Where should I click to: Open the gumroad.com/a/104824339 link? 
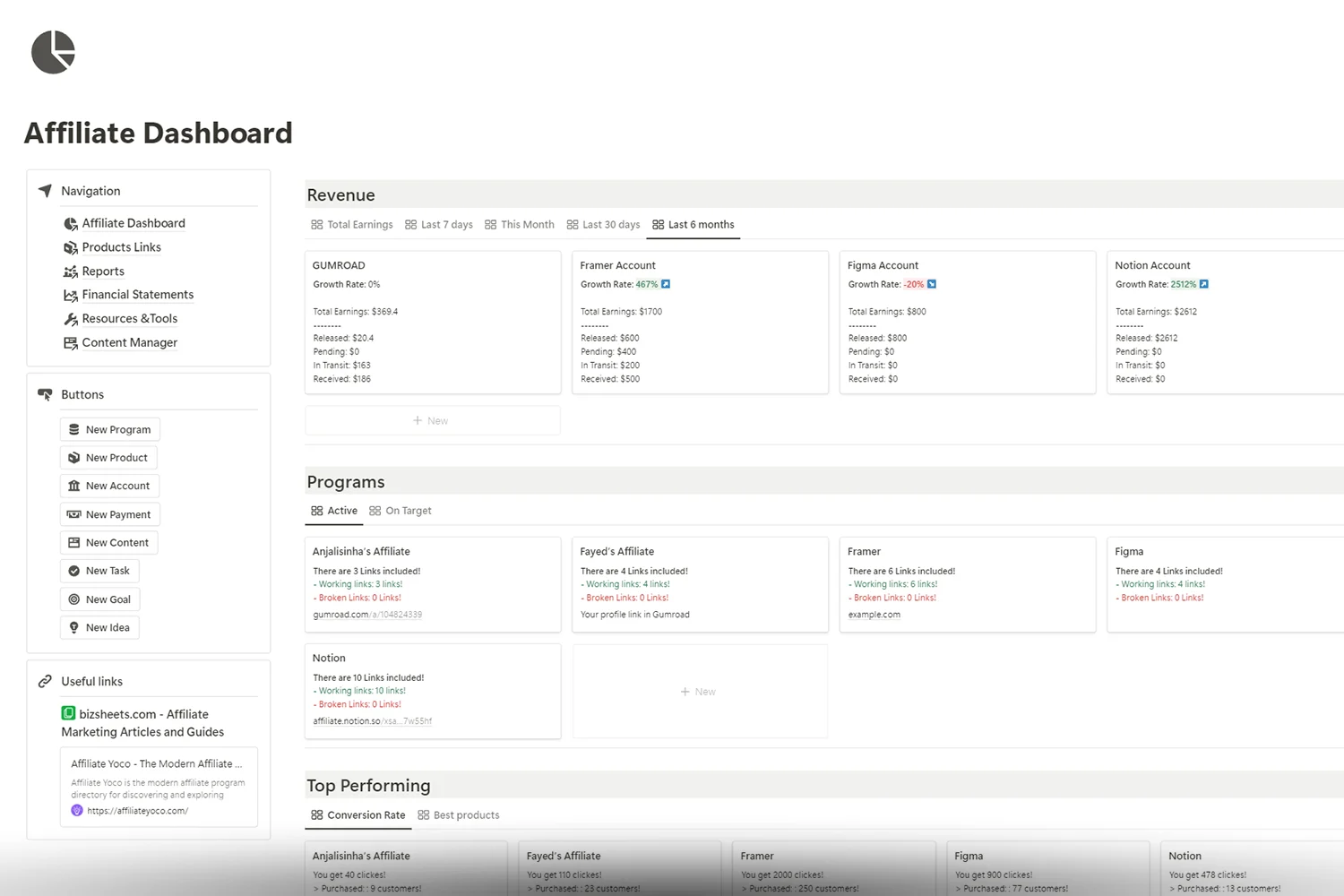(367, 615)
